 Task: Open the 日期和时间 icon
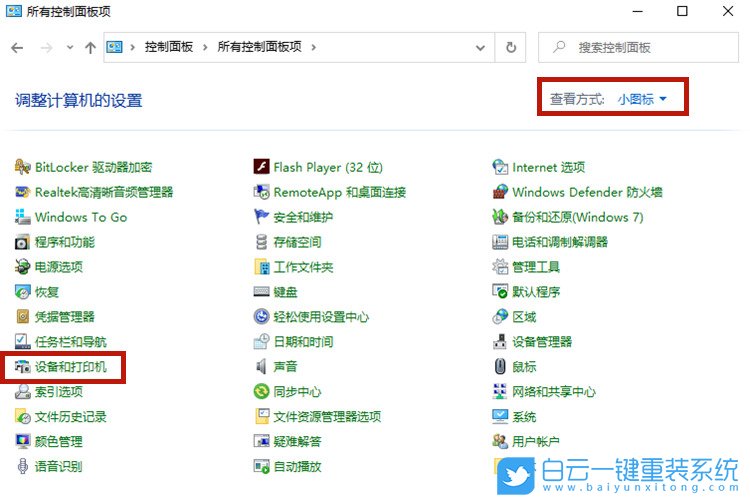pos(261,341)
